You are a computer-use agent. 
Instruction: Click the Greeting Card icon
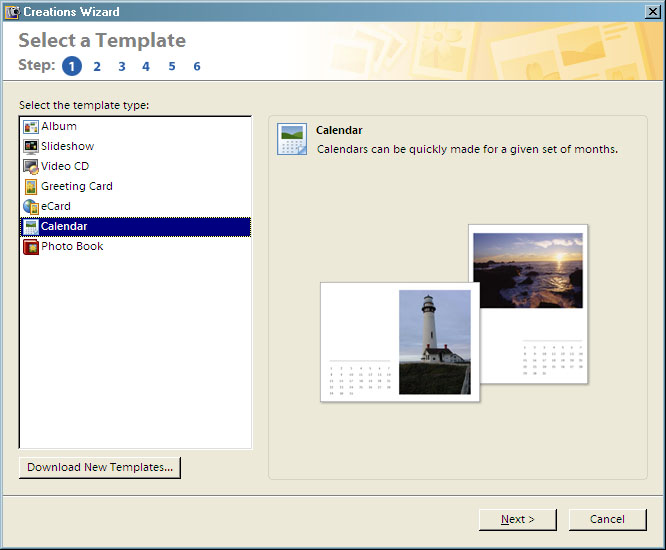[x=31, y=187]
